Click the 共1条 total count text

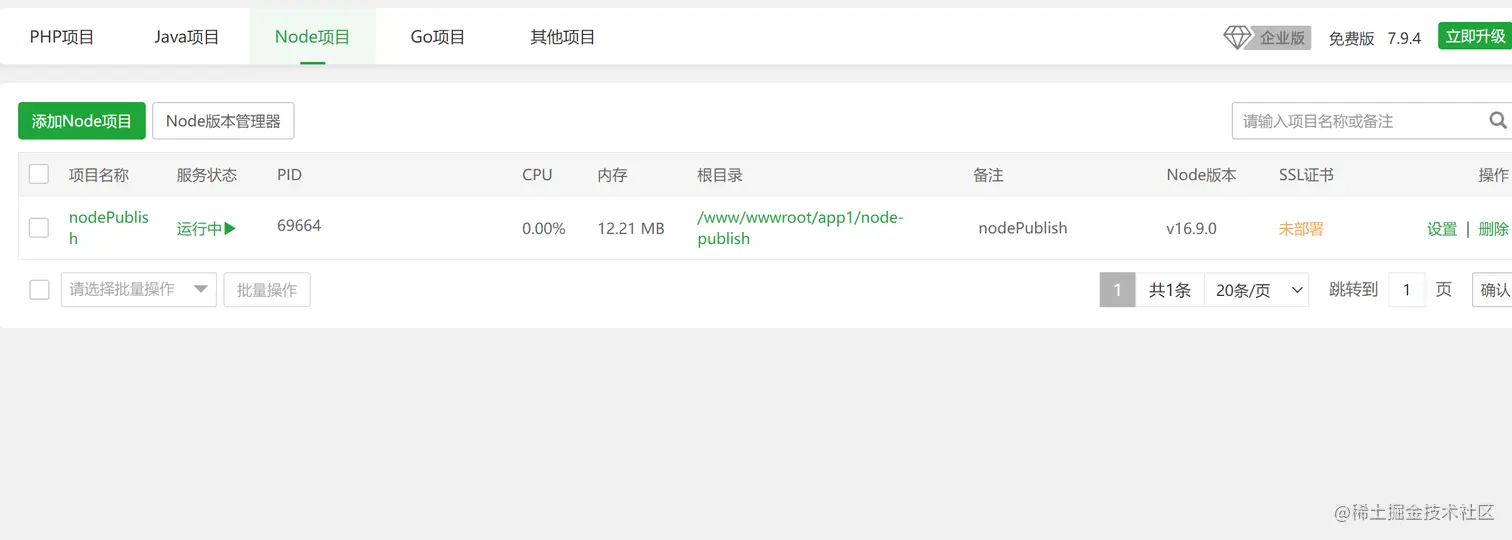(1170, 290)
